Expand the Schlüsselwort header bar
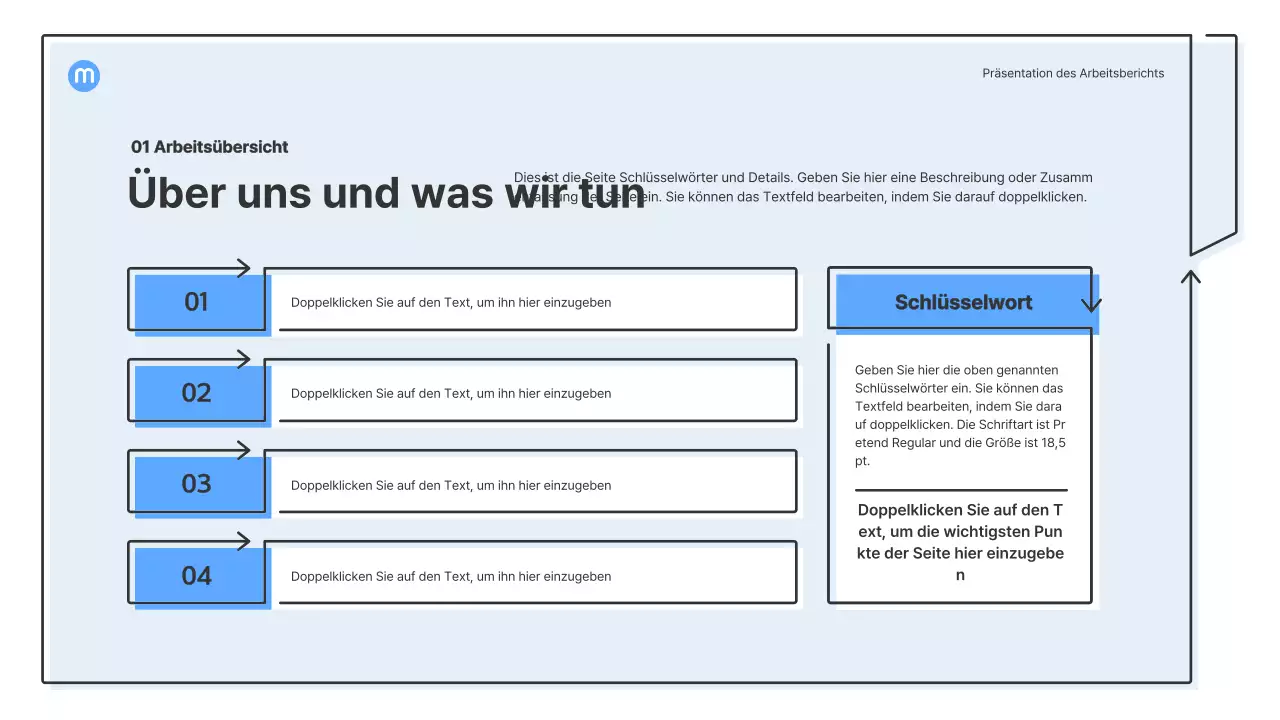1280x720 pixels. pos(960,301)
